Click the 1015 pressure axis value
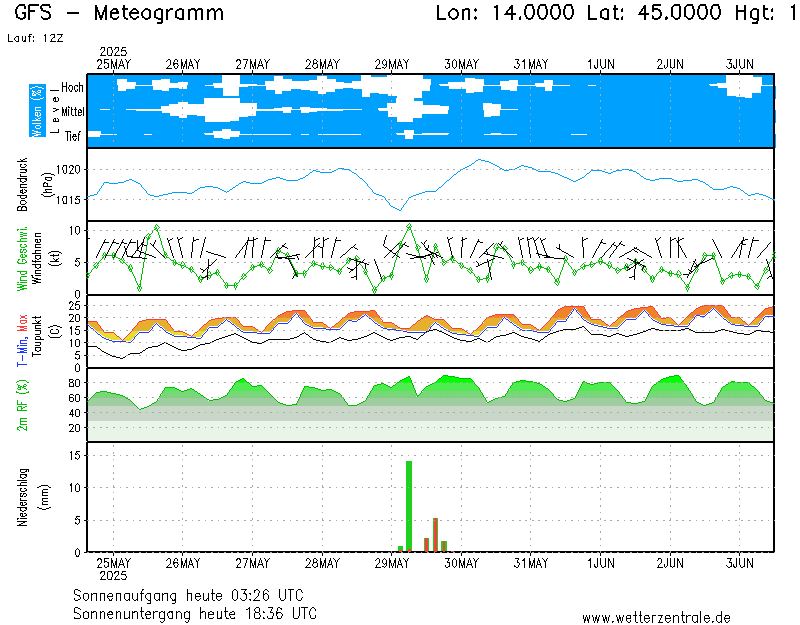Screen dimensions: 800x625 [68, 200]
